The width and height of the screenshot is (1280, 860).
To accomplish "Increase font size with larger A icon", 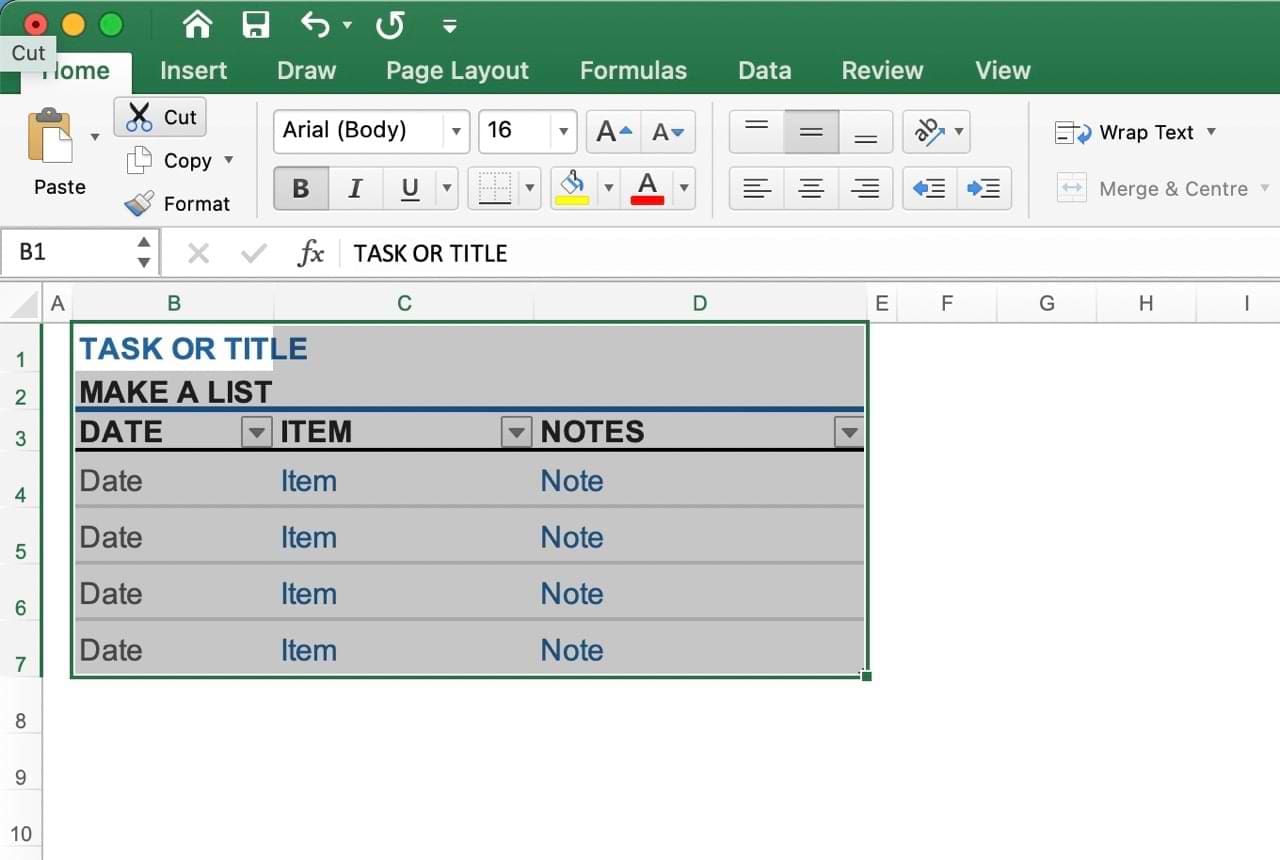I will pyautogui.click(x=613, y=131).
